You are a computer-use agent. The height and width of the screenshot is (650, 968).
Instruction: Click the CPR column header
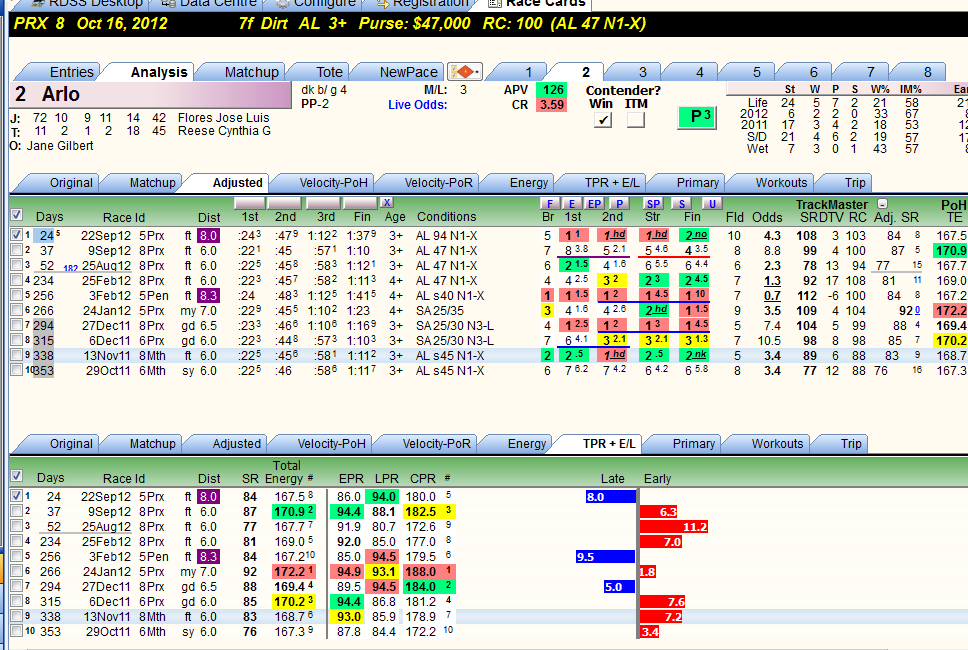pyautogui.click(x=422, y=478)
